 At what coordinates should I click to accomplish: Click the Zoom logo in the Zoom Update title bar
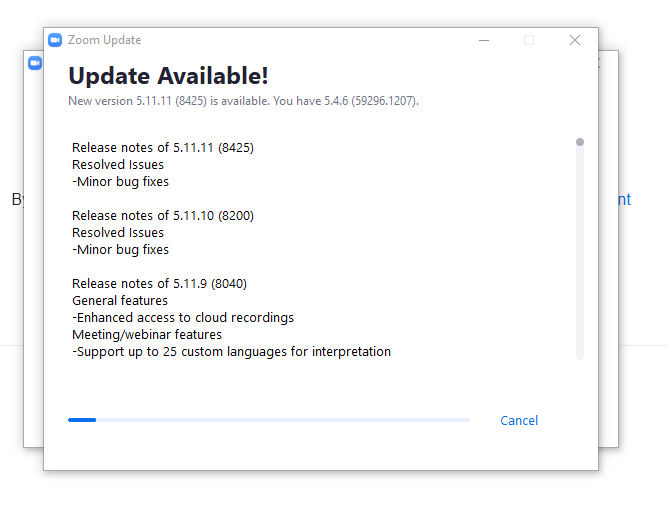[x=55, y=40]
